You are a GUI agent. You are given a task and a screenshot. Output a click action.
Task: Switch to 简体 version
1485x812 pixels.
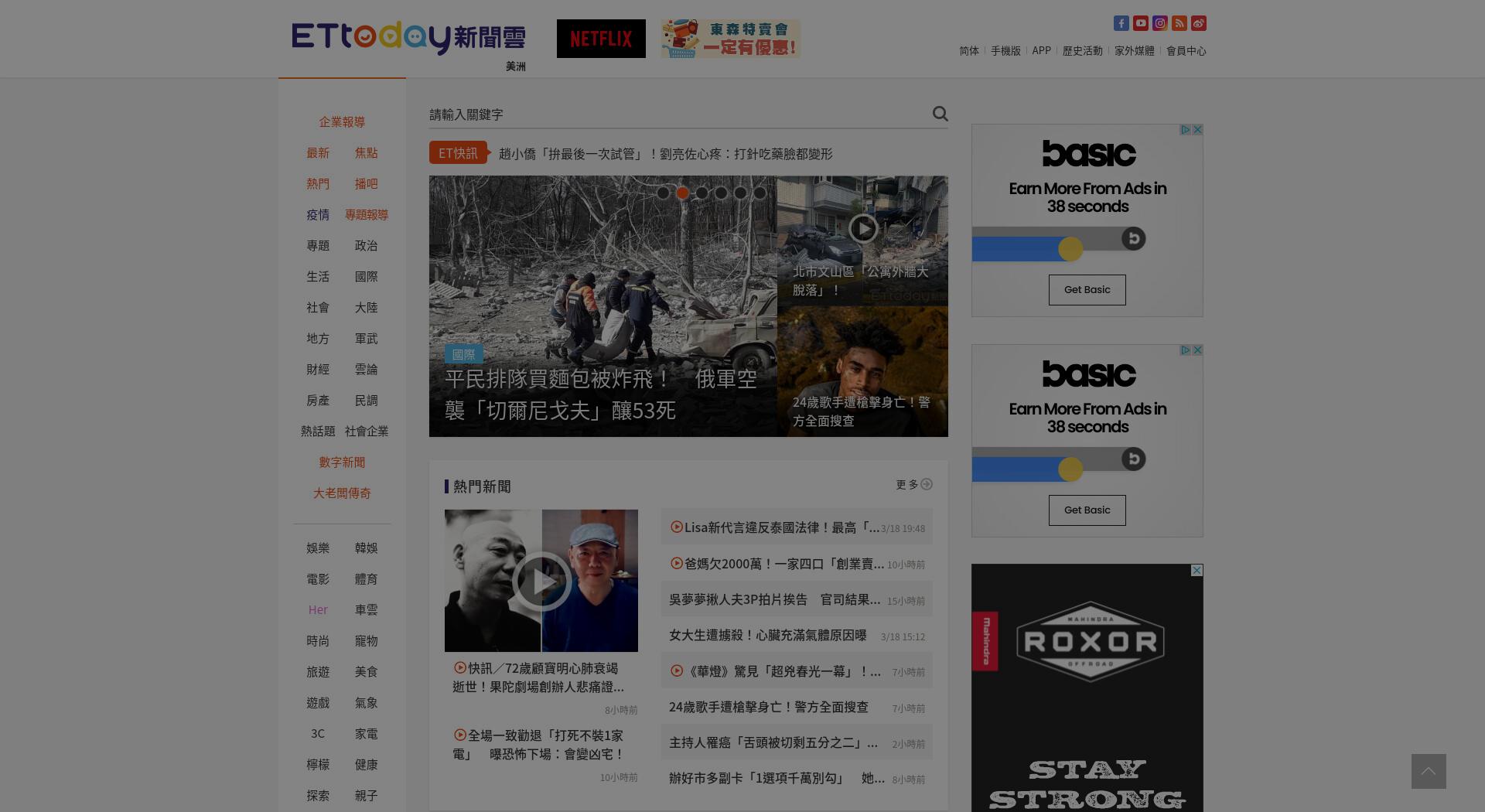[x=969, y=51]
